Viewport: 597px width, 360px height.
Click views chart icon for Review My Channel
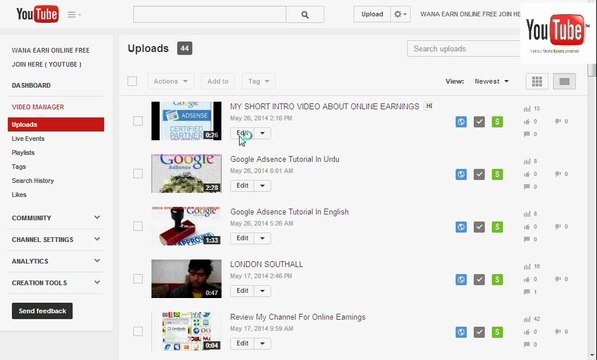pyautogui.click(x=527, y=319)
